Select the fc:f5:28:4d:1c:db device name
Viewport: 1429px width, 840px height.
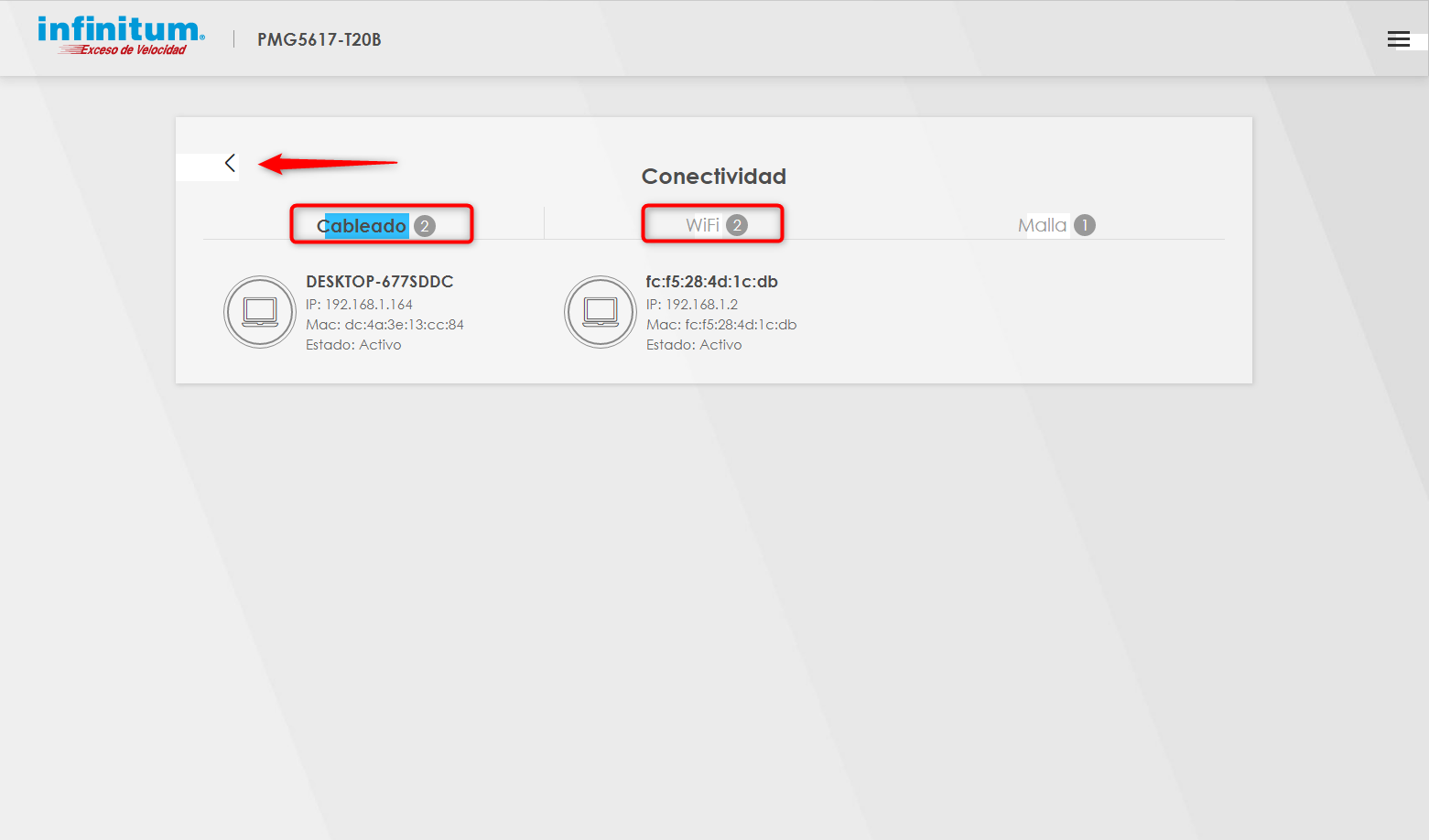[711, 282]
